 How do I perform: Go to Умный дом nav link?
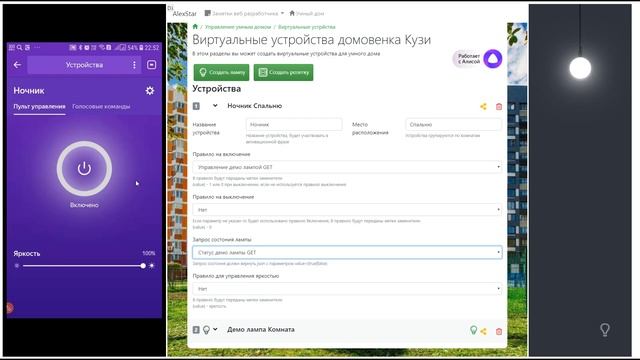tap(307, 13)
